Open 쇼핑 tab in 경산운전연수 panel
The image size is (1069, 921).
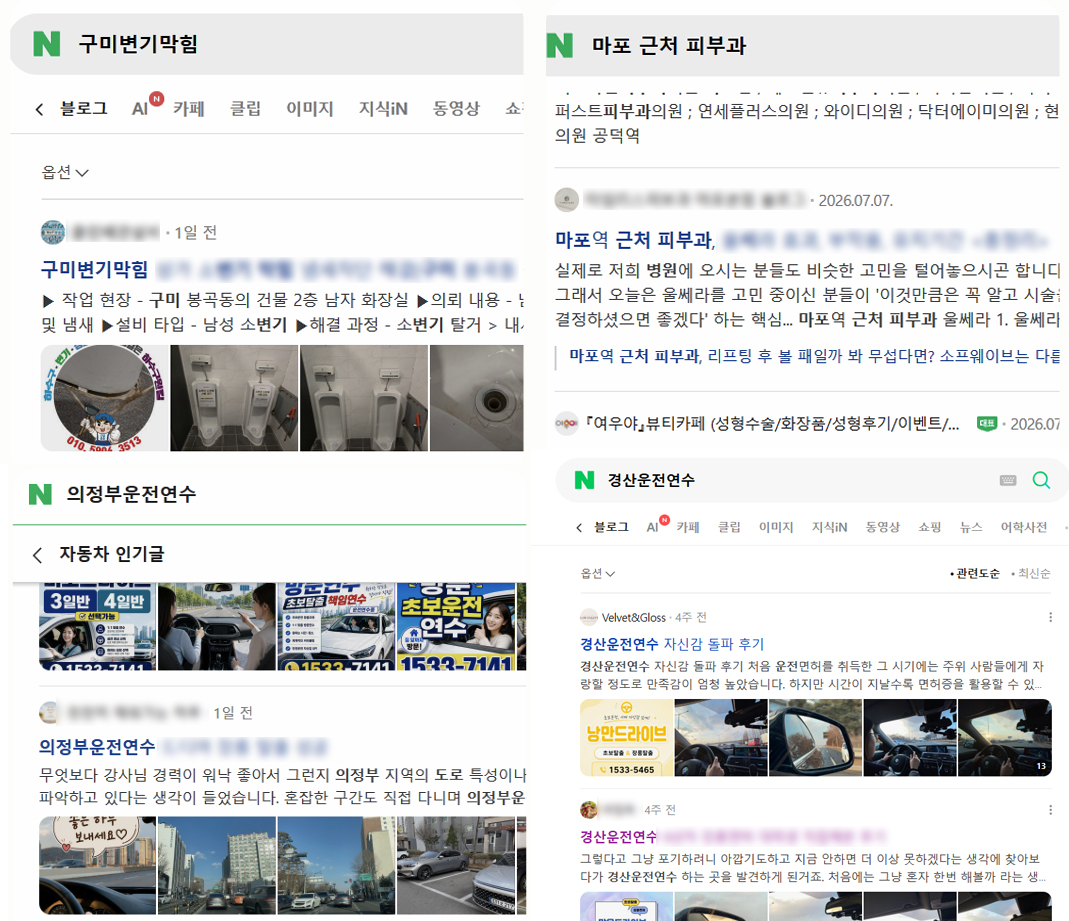click(930, 527)
